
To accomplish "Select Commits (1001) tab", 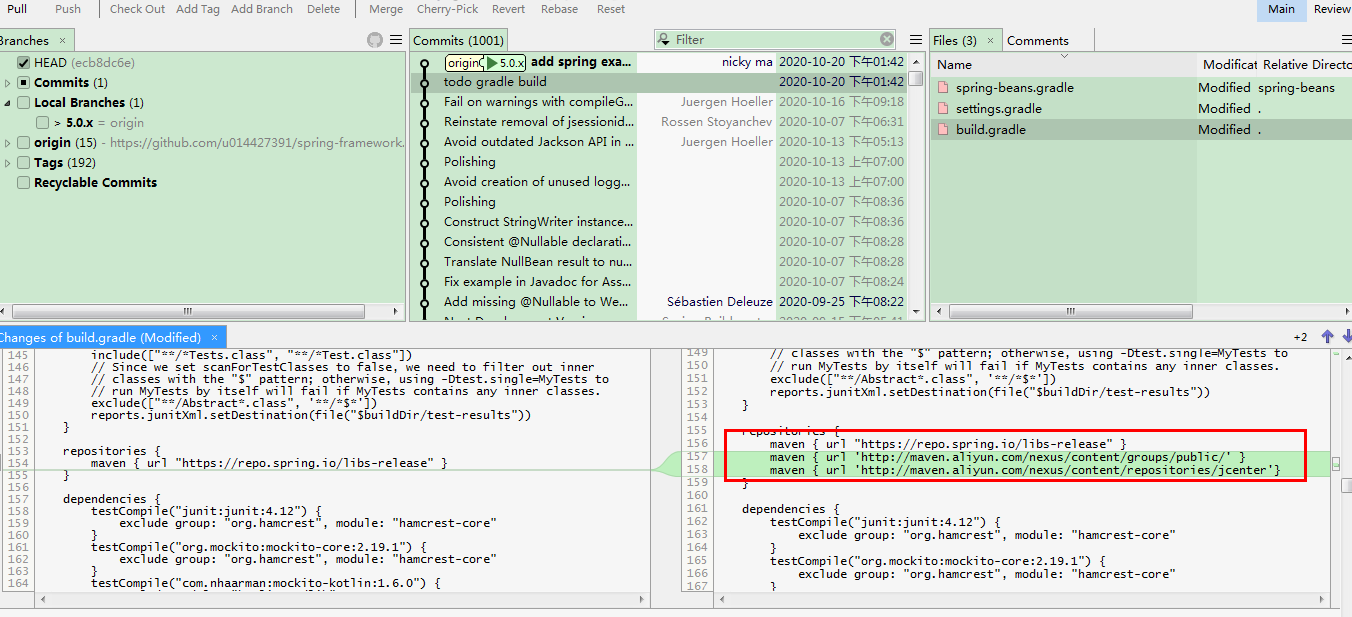I will [459, 41].
